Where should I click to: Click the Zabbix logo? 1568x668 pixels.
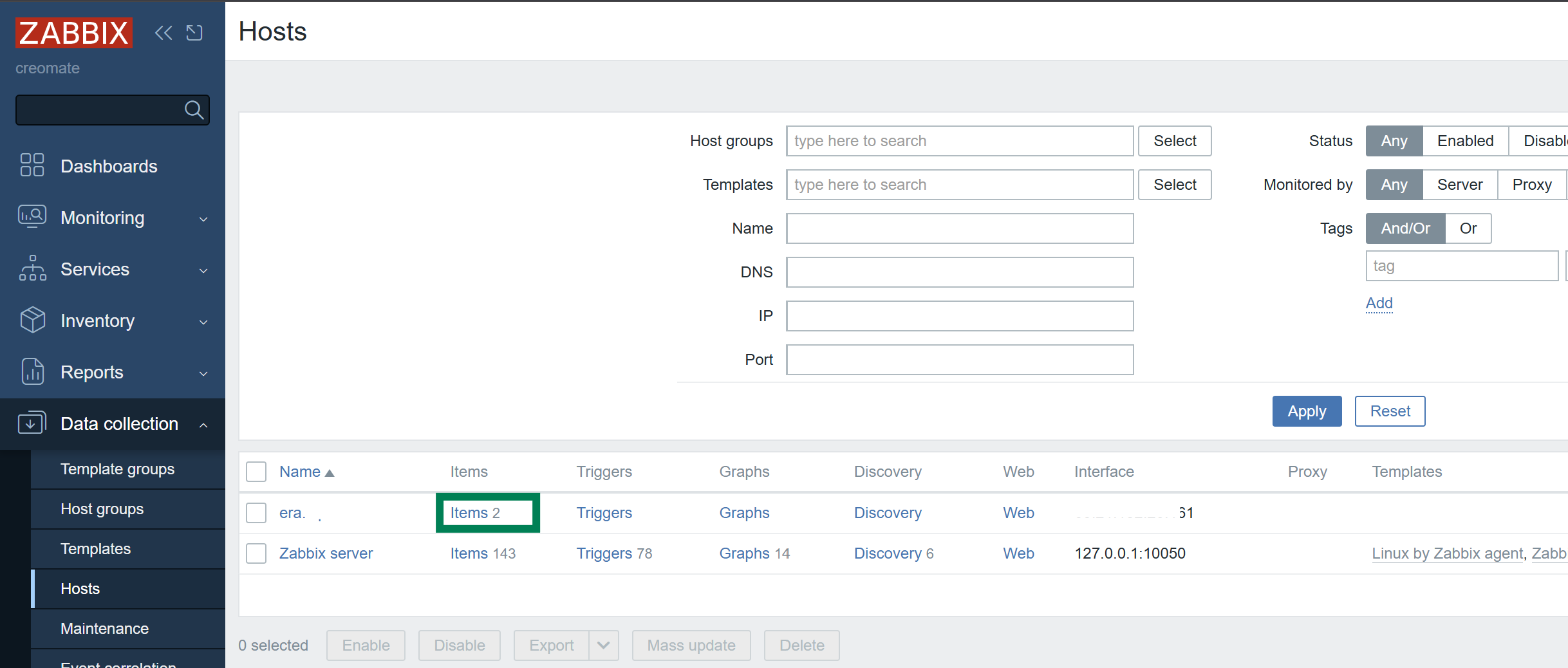74,33
